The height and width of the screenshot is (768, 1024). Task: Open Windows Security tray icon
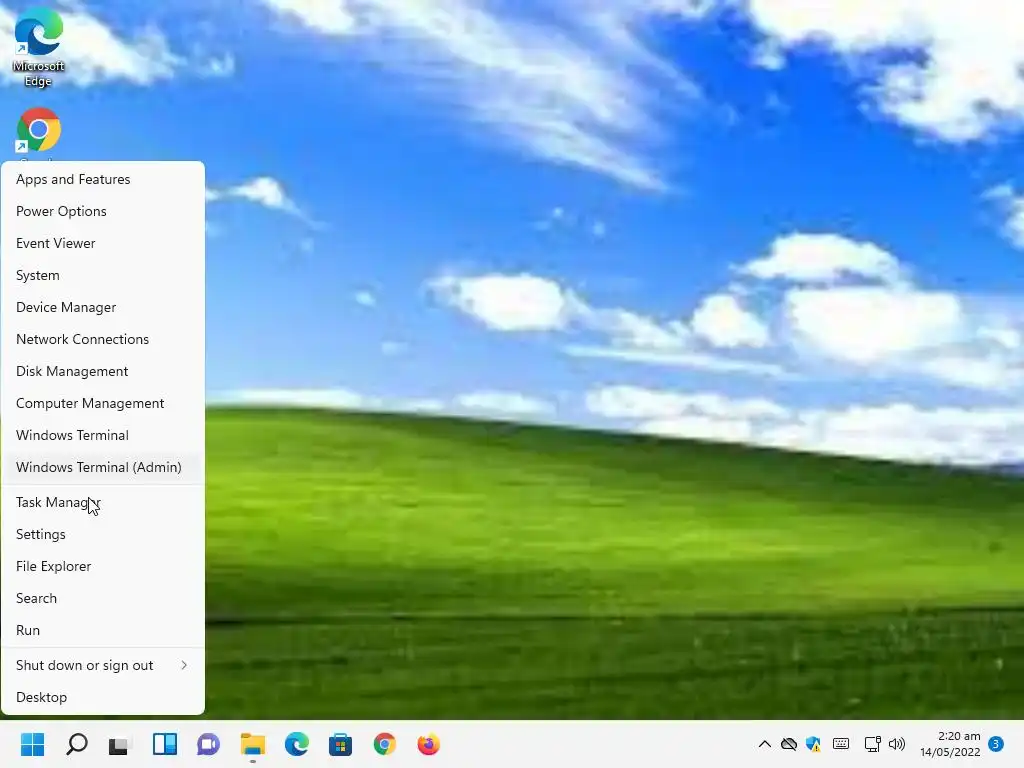[814, 744]
